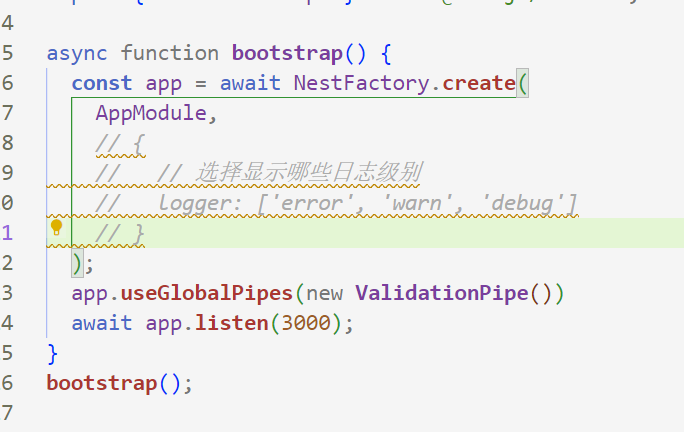Viewport: 684px width, 432px height.
Task: Click the port number 3000
Action: pyautogui.click(x=311, y=324)
